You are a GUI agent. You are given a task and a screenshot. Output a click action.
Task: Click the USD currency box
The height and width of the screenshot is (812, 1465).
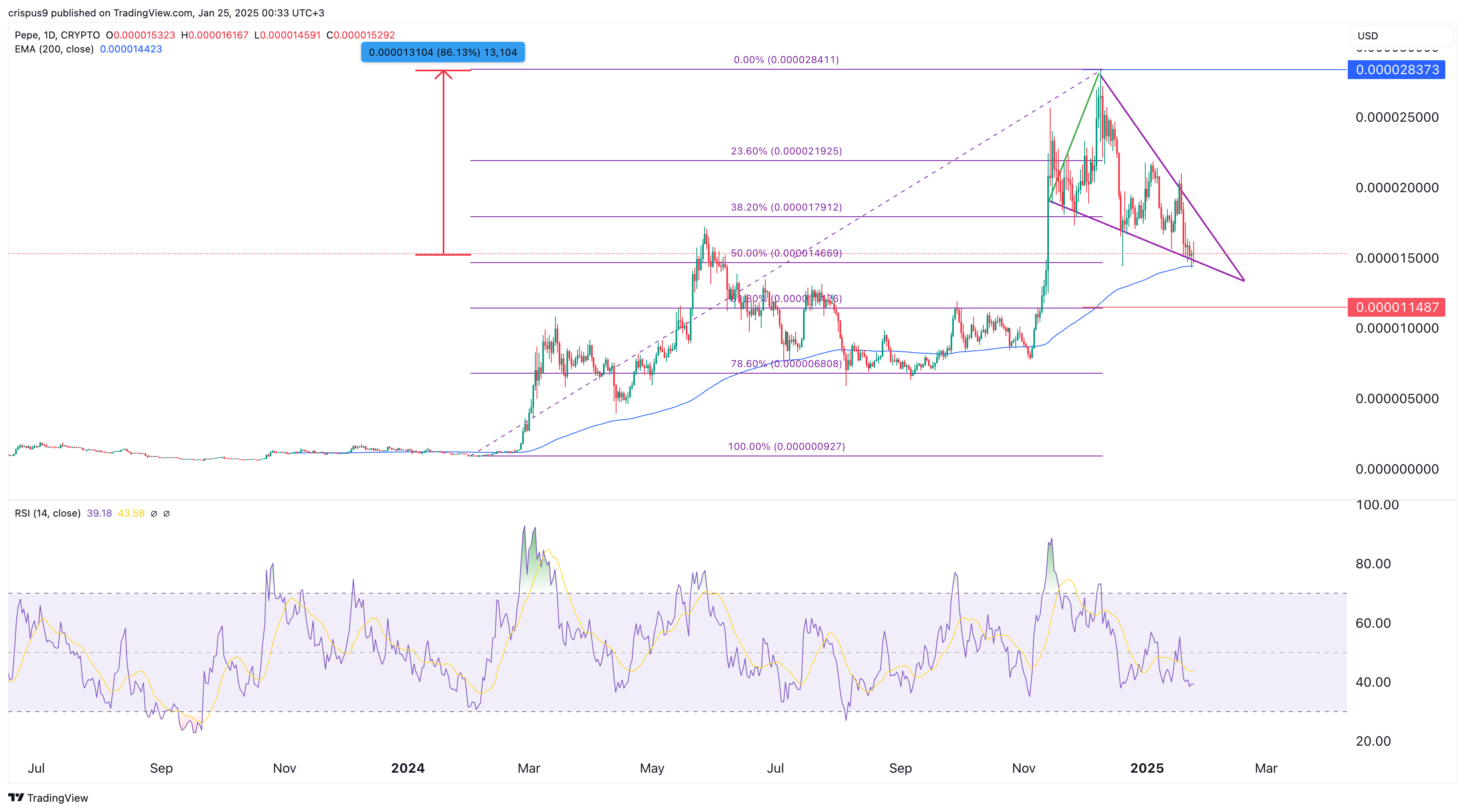click(1401, 36)
